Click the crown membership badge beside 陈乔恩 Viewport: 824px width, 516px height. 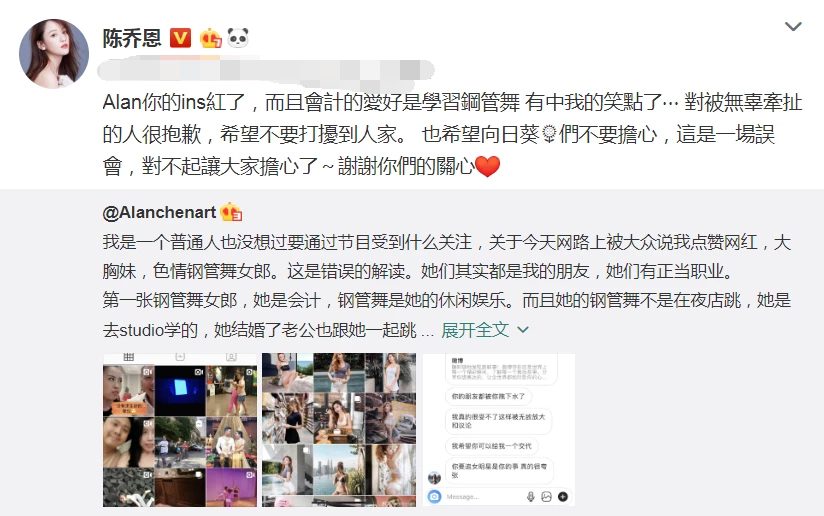(x=210, y=38)
